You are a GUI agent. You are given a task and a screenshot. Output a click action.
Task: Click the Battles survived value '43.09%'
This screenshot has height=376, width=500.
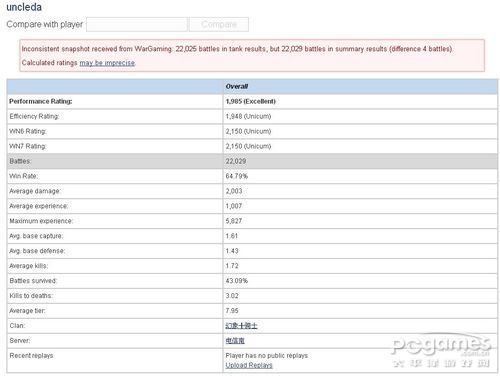pos(237,281)
